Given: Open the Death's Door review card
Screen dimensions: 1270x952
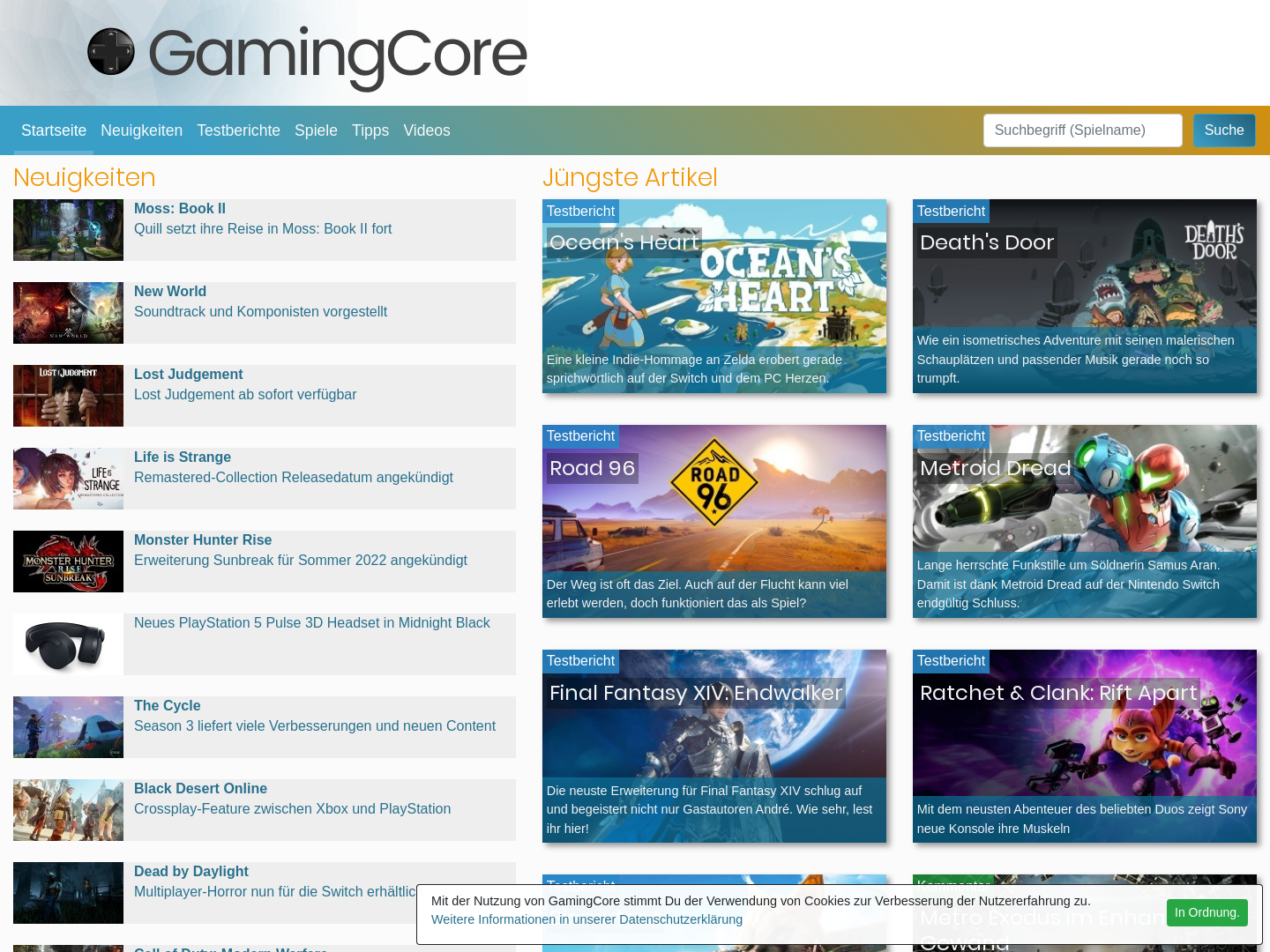Looking at the screenshot, I should point(1085,296).
